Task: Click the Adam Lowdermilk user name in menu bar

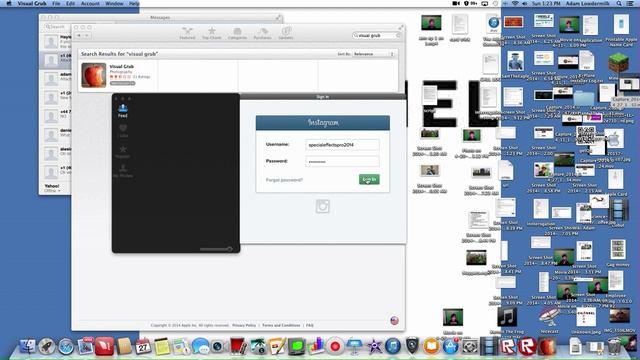Action: coord(587,3)
